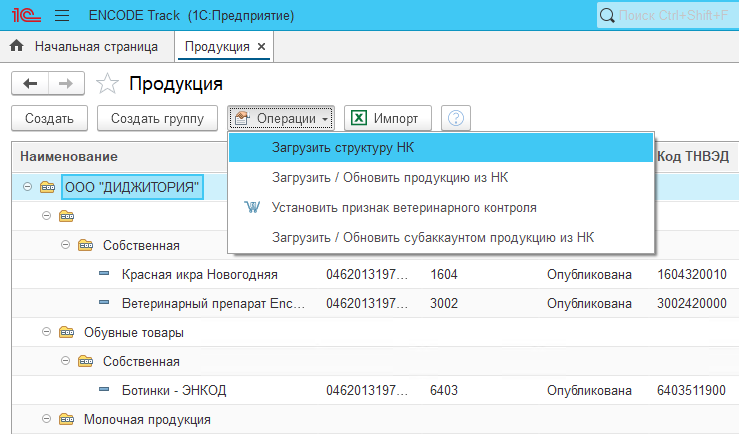Collapse the ООО "ДИДЖИТОРИЯ" tree node
The height and width of the screenshot is (434, 739).
pos(27,187)
